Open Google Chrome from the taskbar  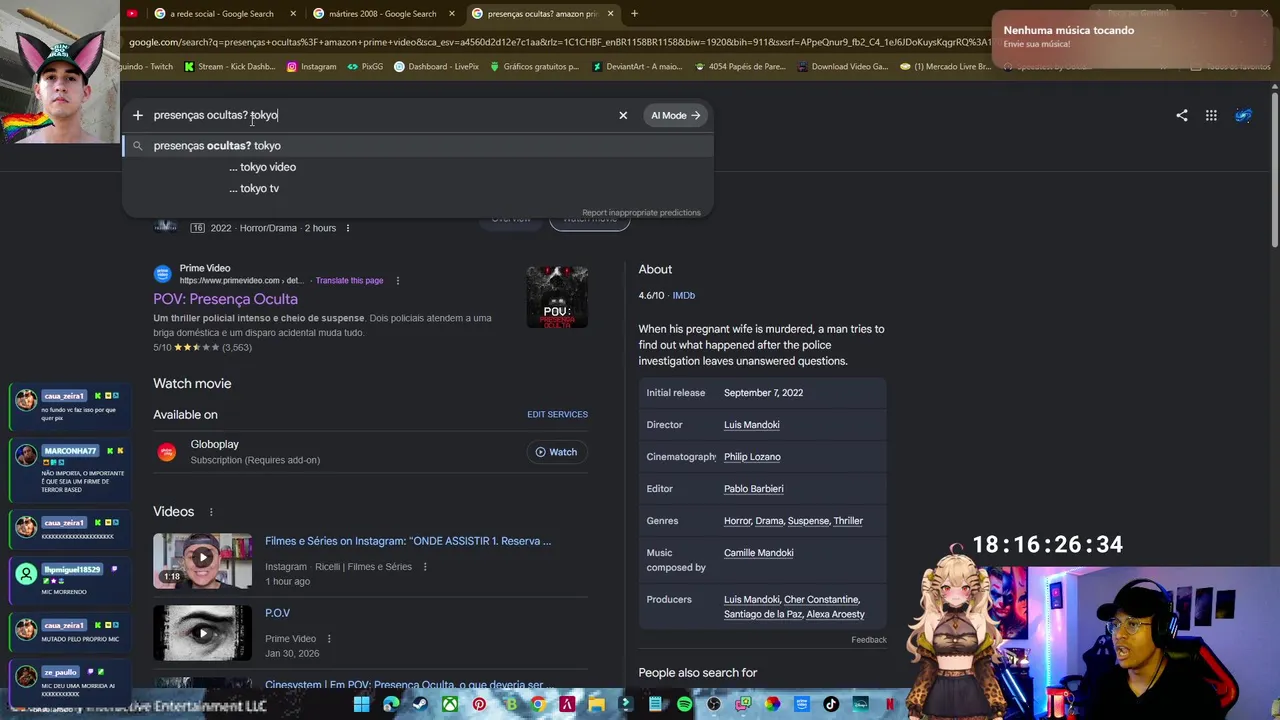[x=538, y=704]
